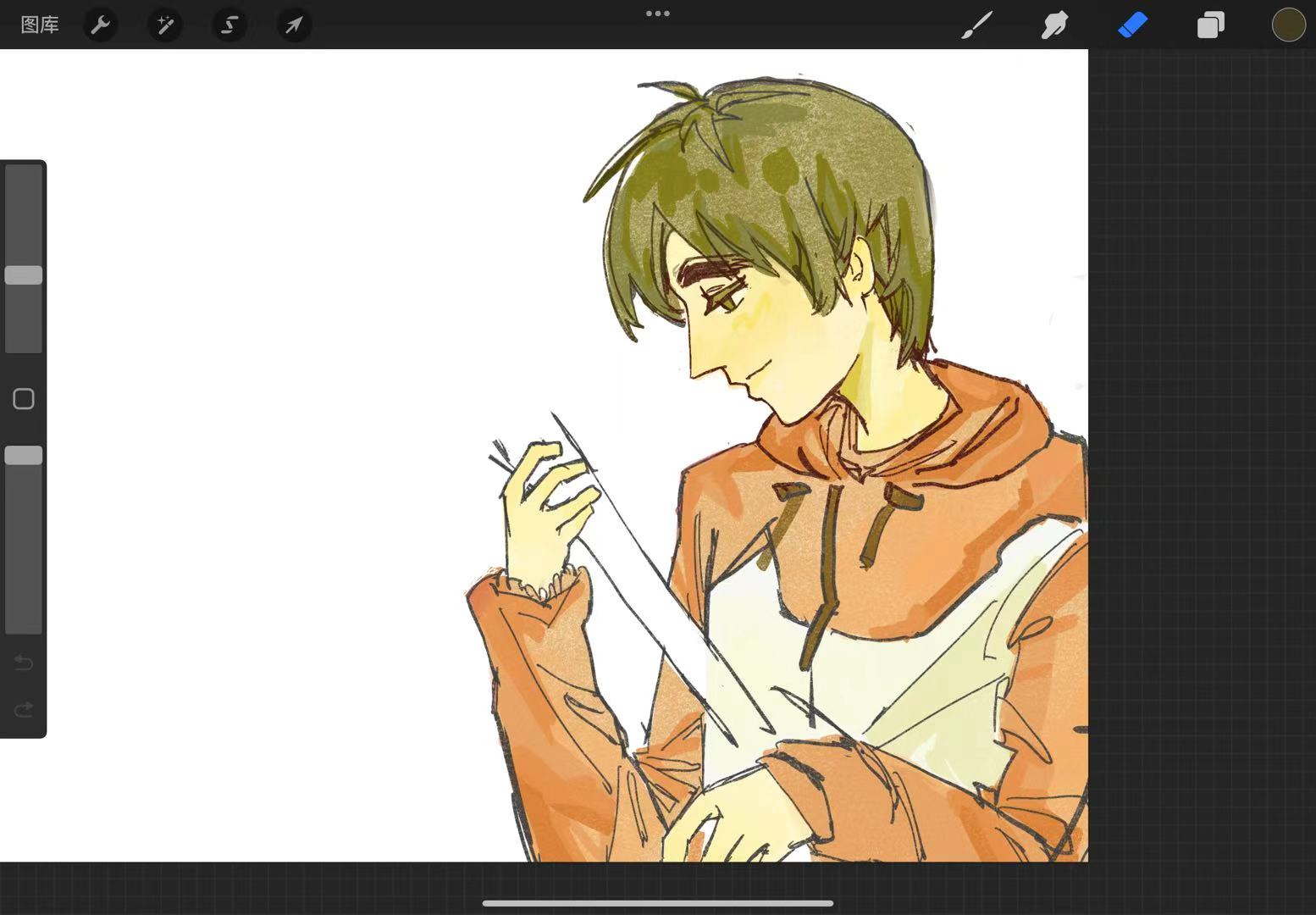Undo the last stroke with sidebar arrow
Screen dimensions: 1316x915
(x=24, y=663)
